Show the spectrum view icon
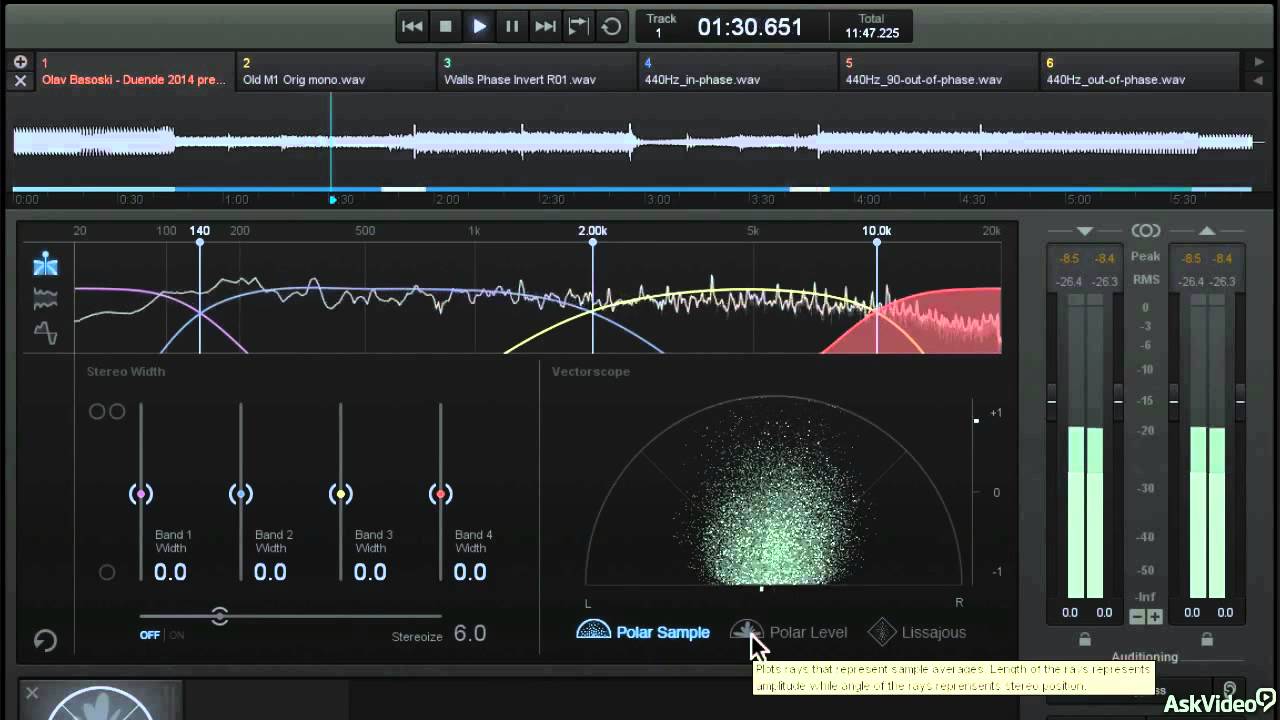This screenshot has height=720, width=1280. (x=46, y=299)
